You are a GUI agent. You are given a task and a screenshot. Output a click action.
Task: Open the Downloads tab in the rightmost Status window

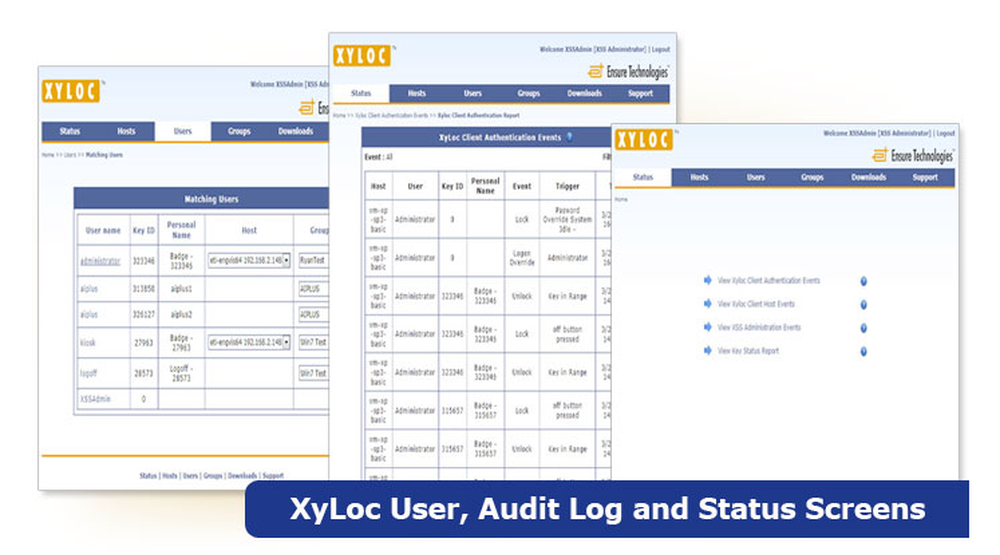868,177
